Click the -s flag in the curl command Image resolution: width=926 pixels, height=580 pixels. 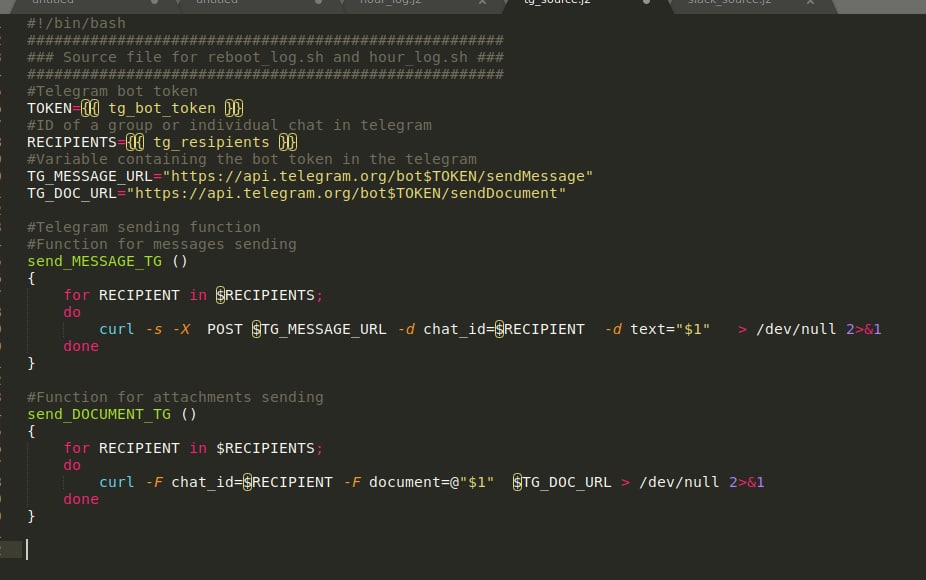[x=154, y=330]
